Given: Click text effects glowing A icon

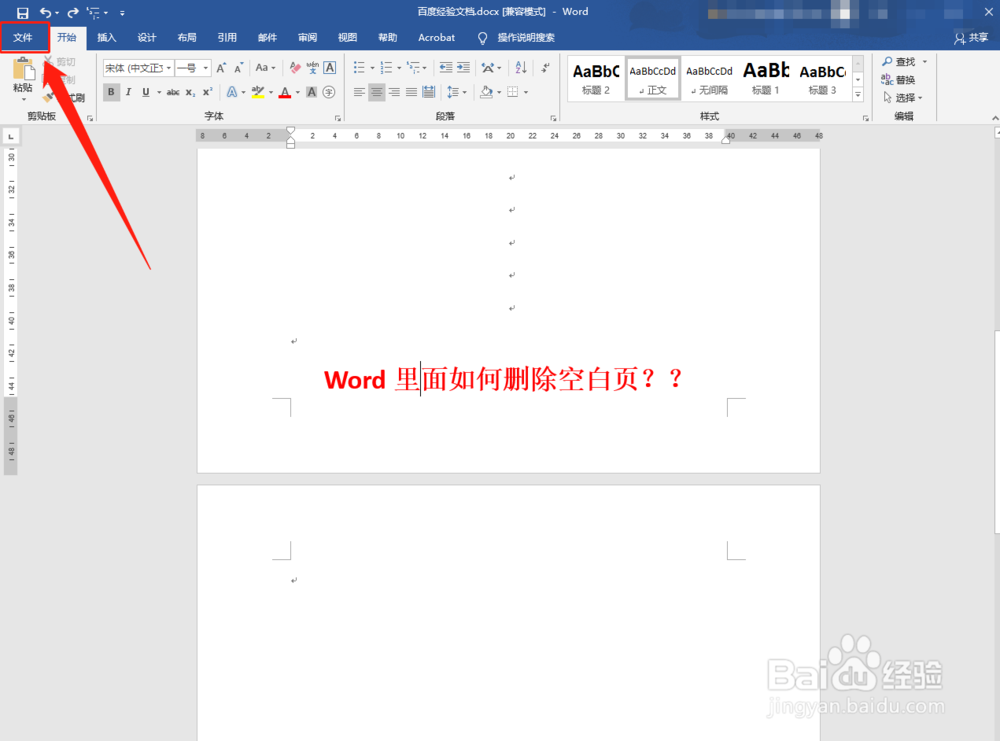Looking at the screenshot, I should coord(232,92).
